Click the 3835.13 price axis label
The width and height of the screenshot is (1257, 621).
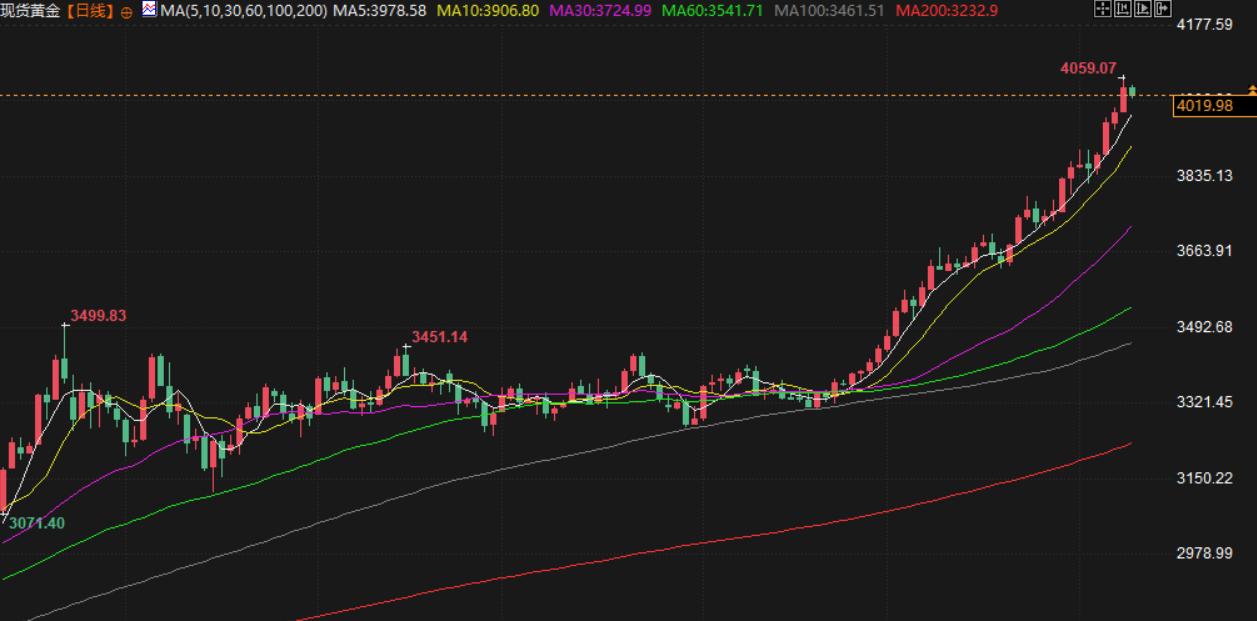pos(1204,175)
